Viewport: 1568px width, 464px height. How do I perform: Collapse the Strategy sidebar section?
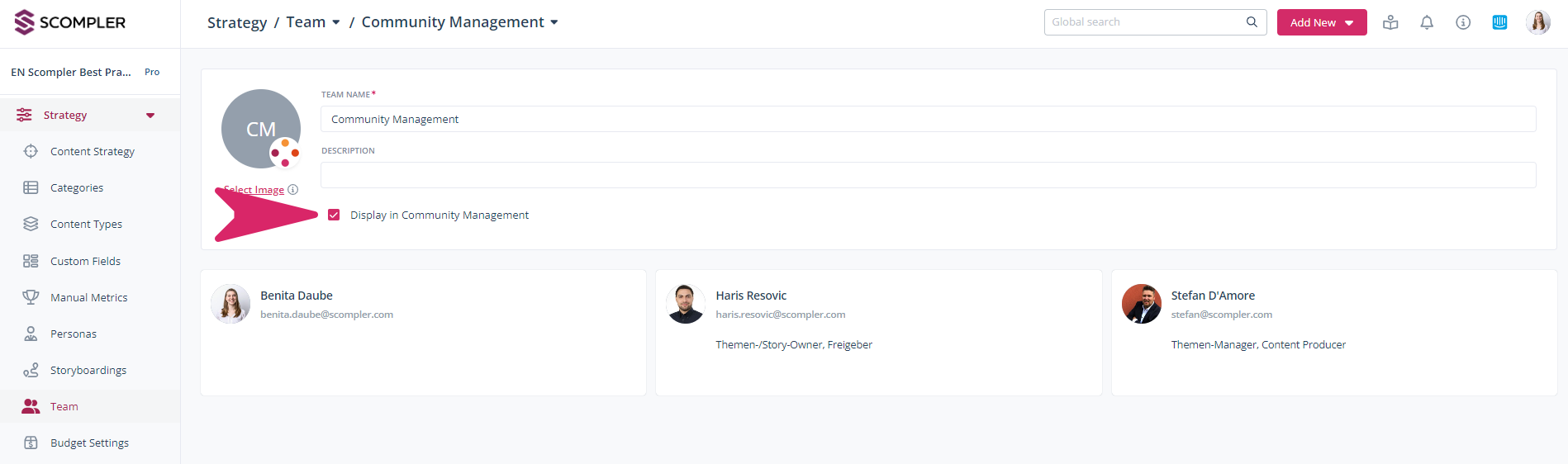pyautogui.click(x=150, y=116)
